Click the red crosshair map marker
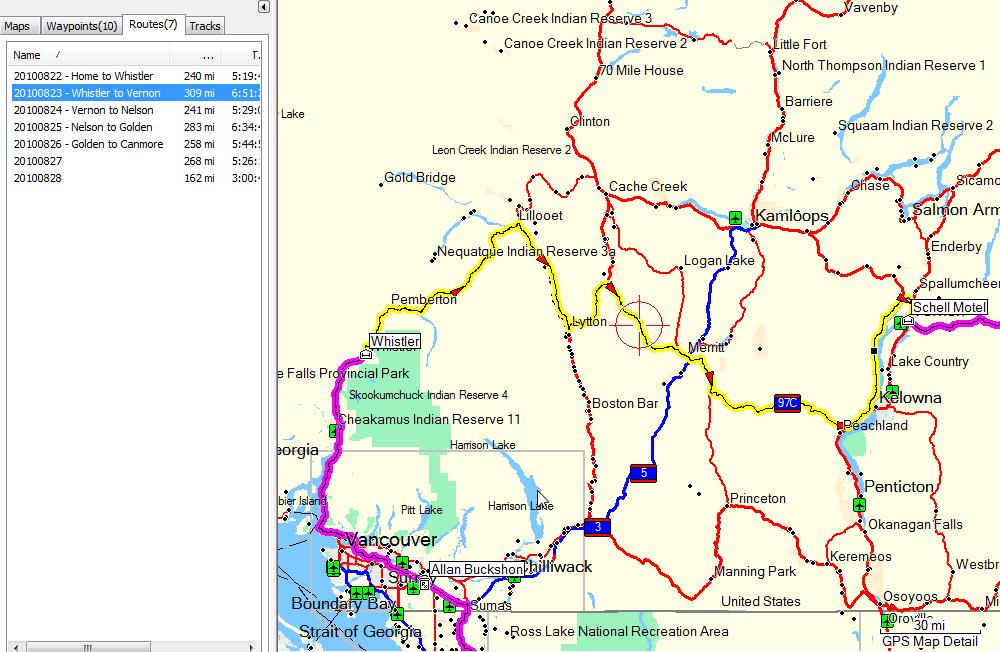Viewport: 1000px width, 652px height. [x=640, y=326]
